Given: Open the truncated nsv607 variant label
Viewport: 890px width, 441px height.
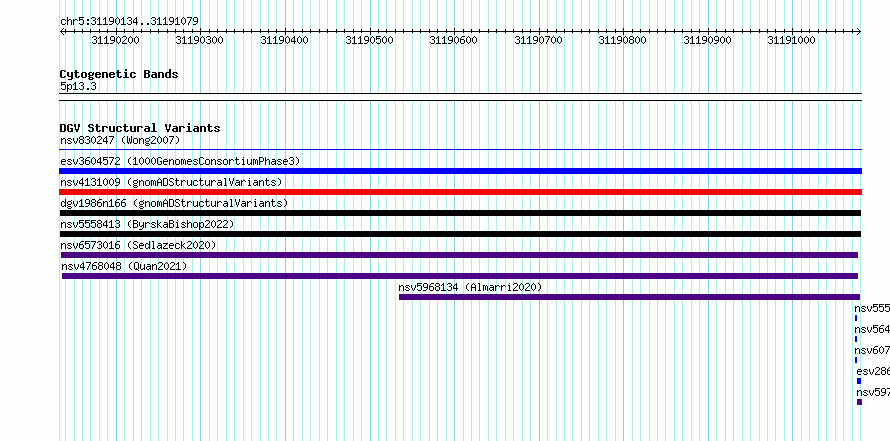Looking at the screenshot, I should click(872, 350).
